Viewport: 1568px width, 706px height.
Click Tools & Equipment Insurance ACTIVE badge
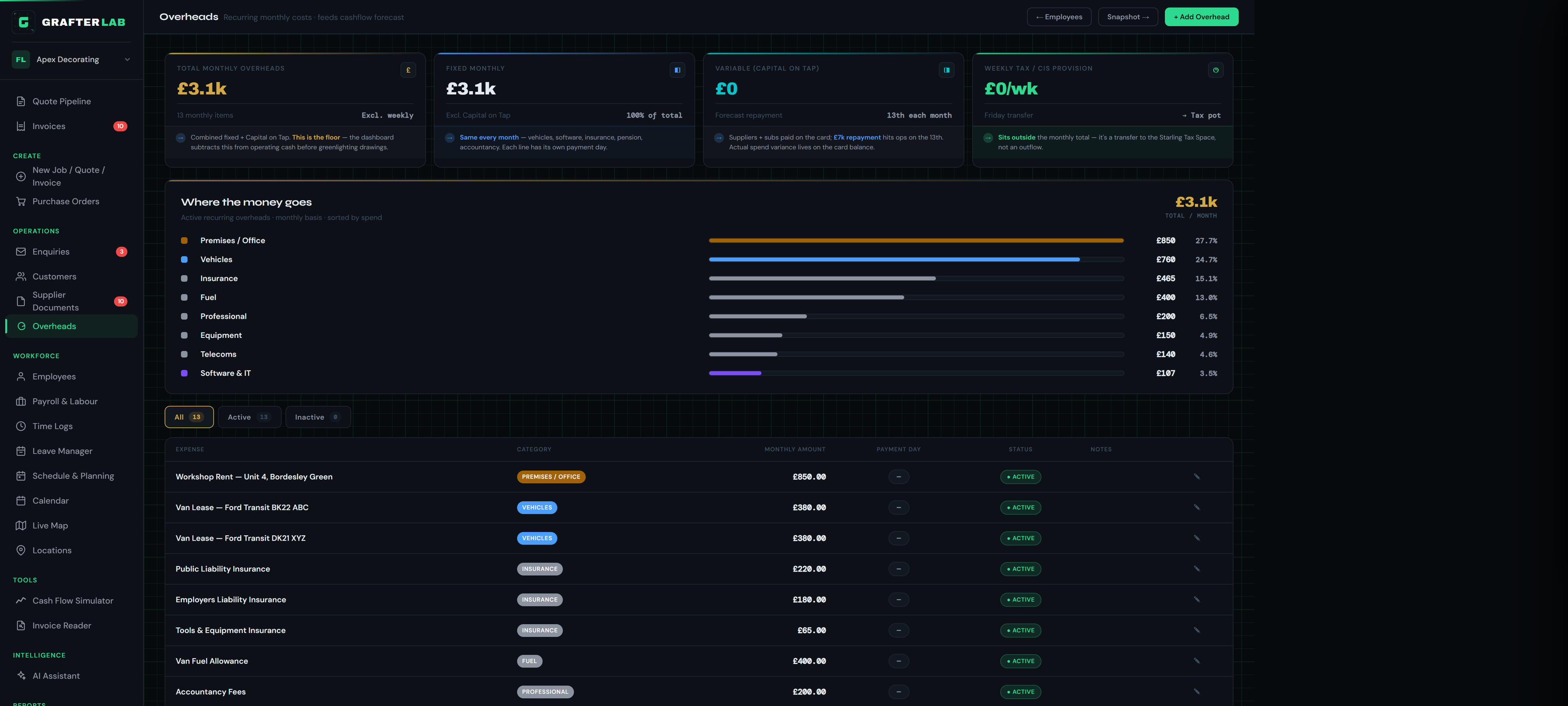1020,630
